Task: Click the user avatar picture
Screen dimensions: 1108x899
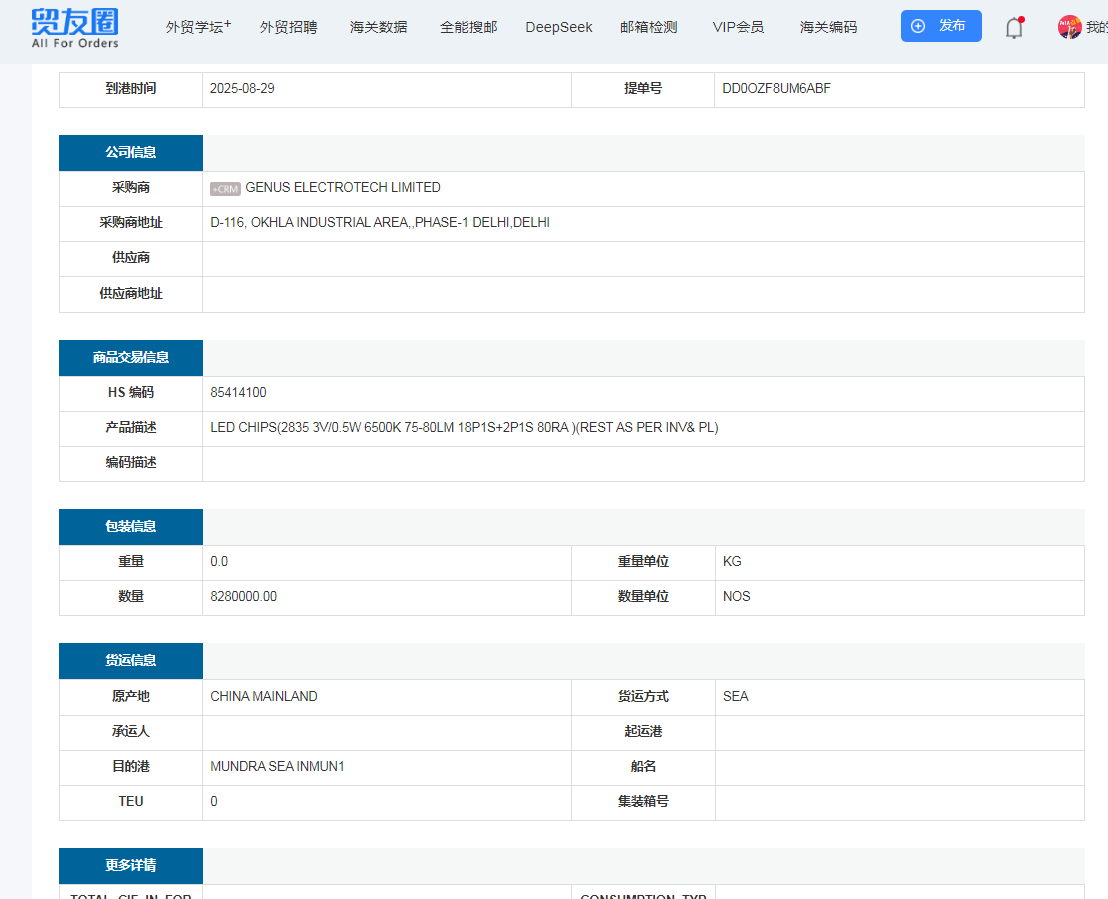Action: click(1069, 27)
